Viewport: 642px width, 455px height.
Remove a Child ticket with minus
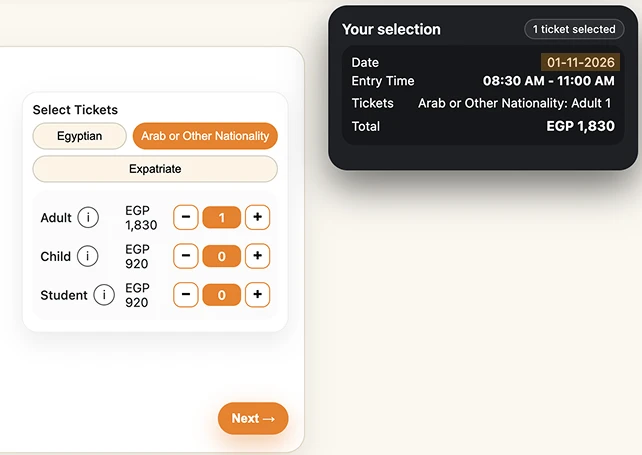186,256
